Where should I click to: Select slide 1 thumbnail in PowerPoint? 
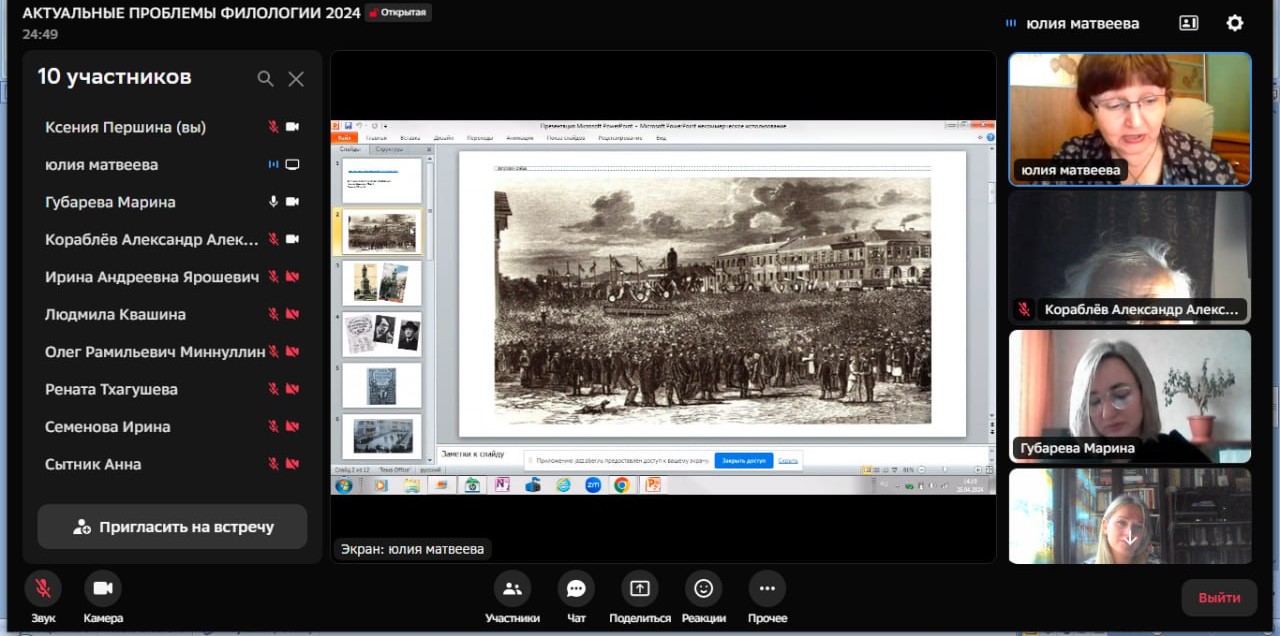point(382,181)
